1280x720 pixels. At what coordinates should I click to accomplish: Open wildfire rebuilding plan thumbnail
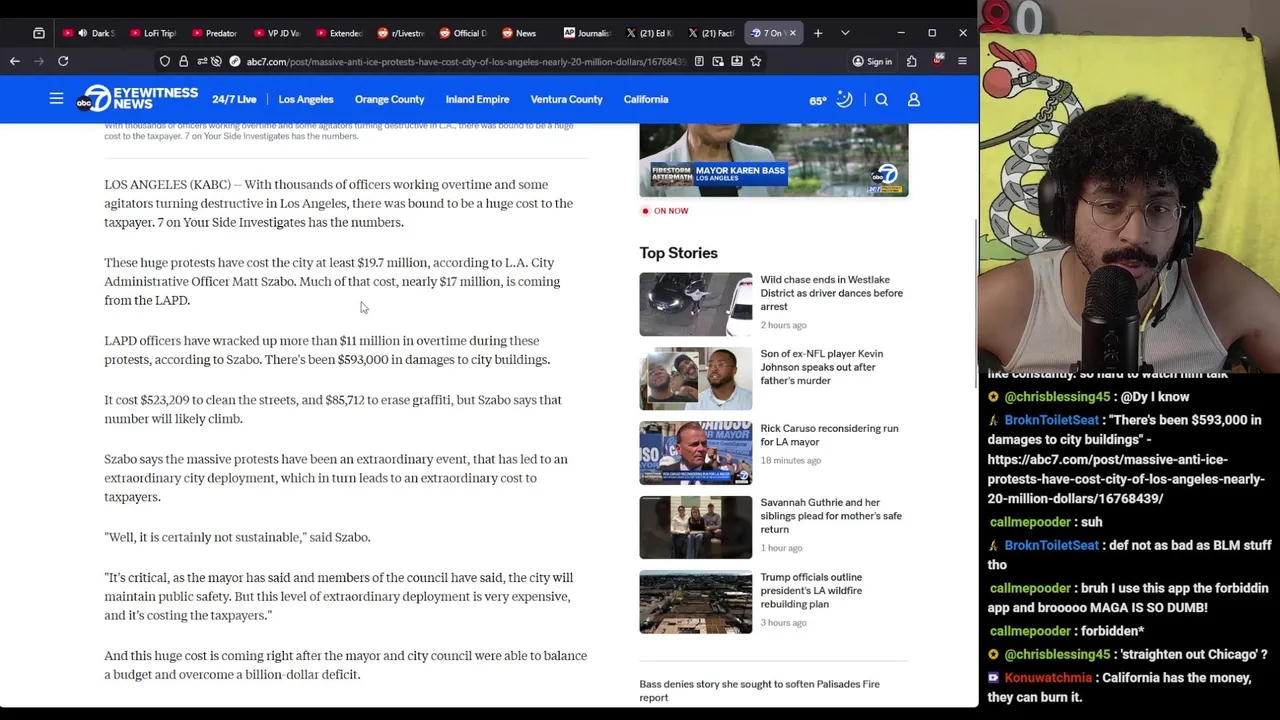coord(696,602)
